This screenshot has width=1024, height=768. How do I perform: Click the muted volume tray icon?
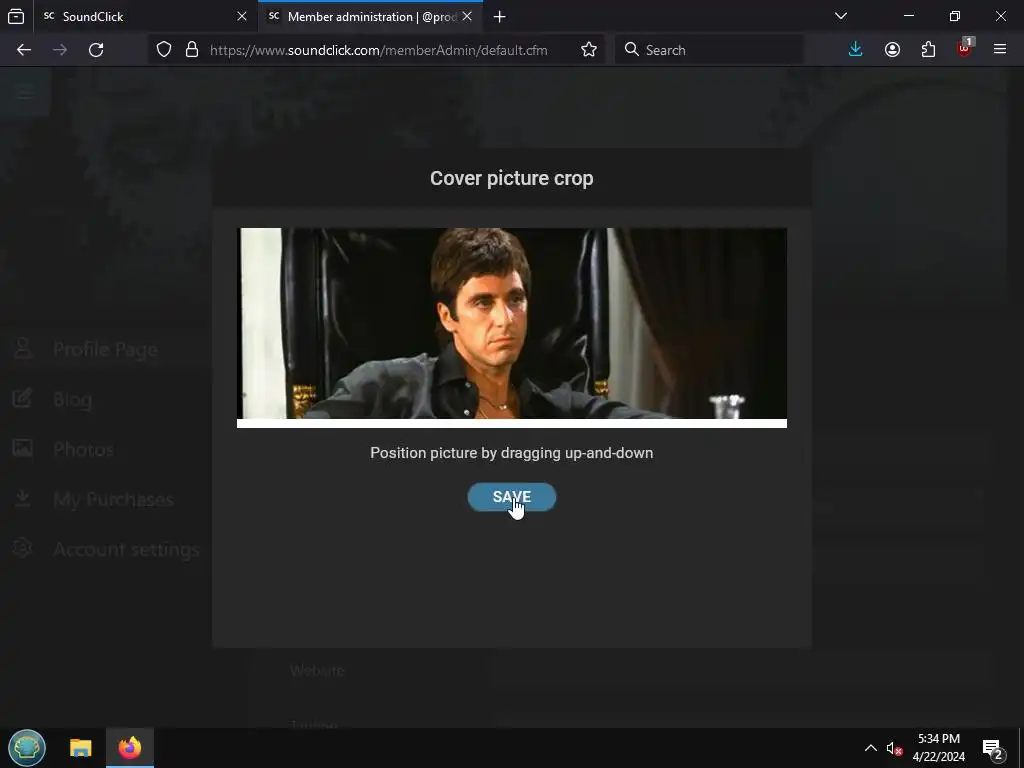tap(894, 748)
